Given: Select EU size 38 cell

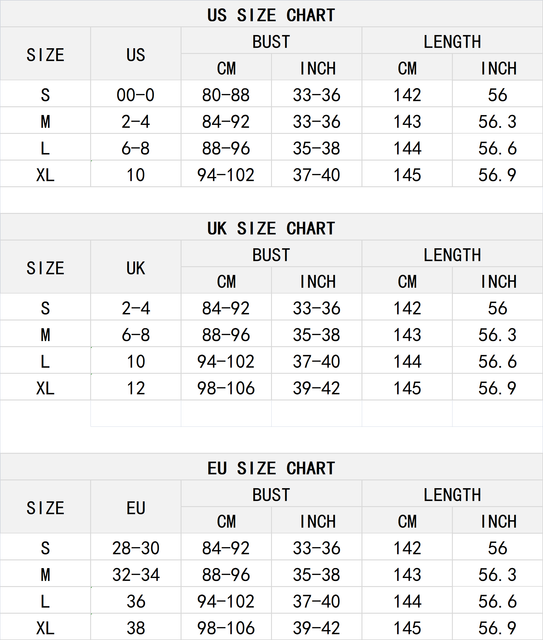Looking at the screenshot, I should pyautogui.click(x=136, y=628).
